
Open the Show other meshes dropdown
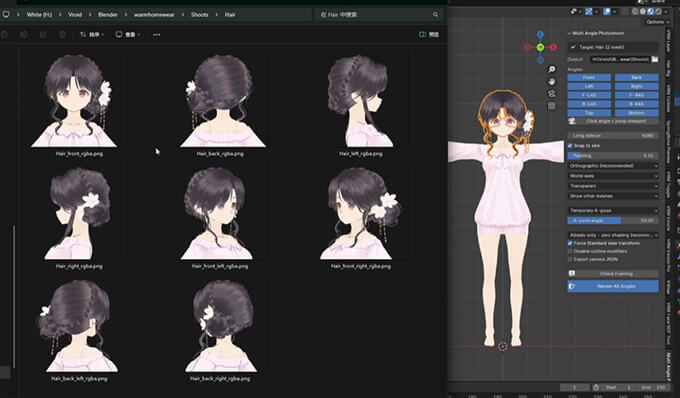[x=613, y=196]
